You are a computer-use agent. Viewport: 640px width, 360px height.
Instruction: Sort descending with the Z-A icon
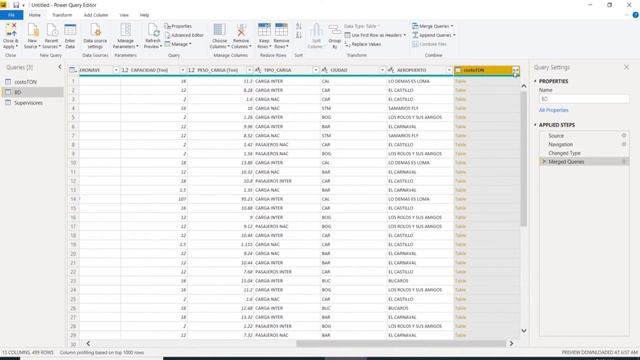[x=299, y=36]
